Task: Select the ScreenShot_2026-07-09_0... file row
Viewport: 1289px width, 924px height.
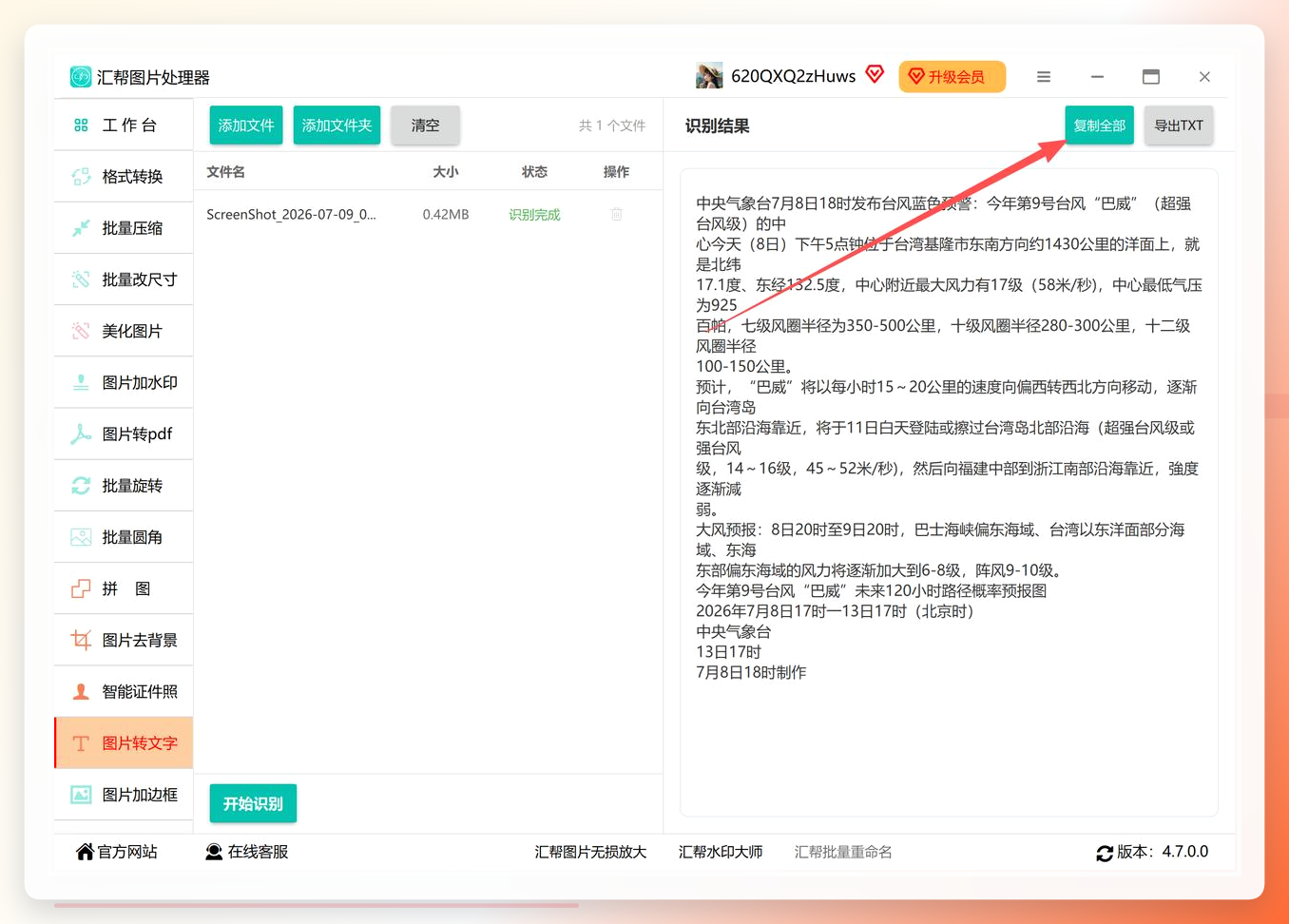Action: click(x=428, y=214)
